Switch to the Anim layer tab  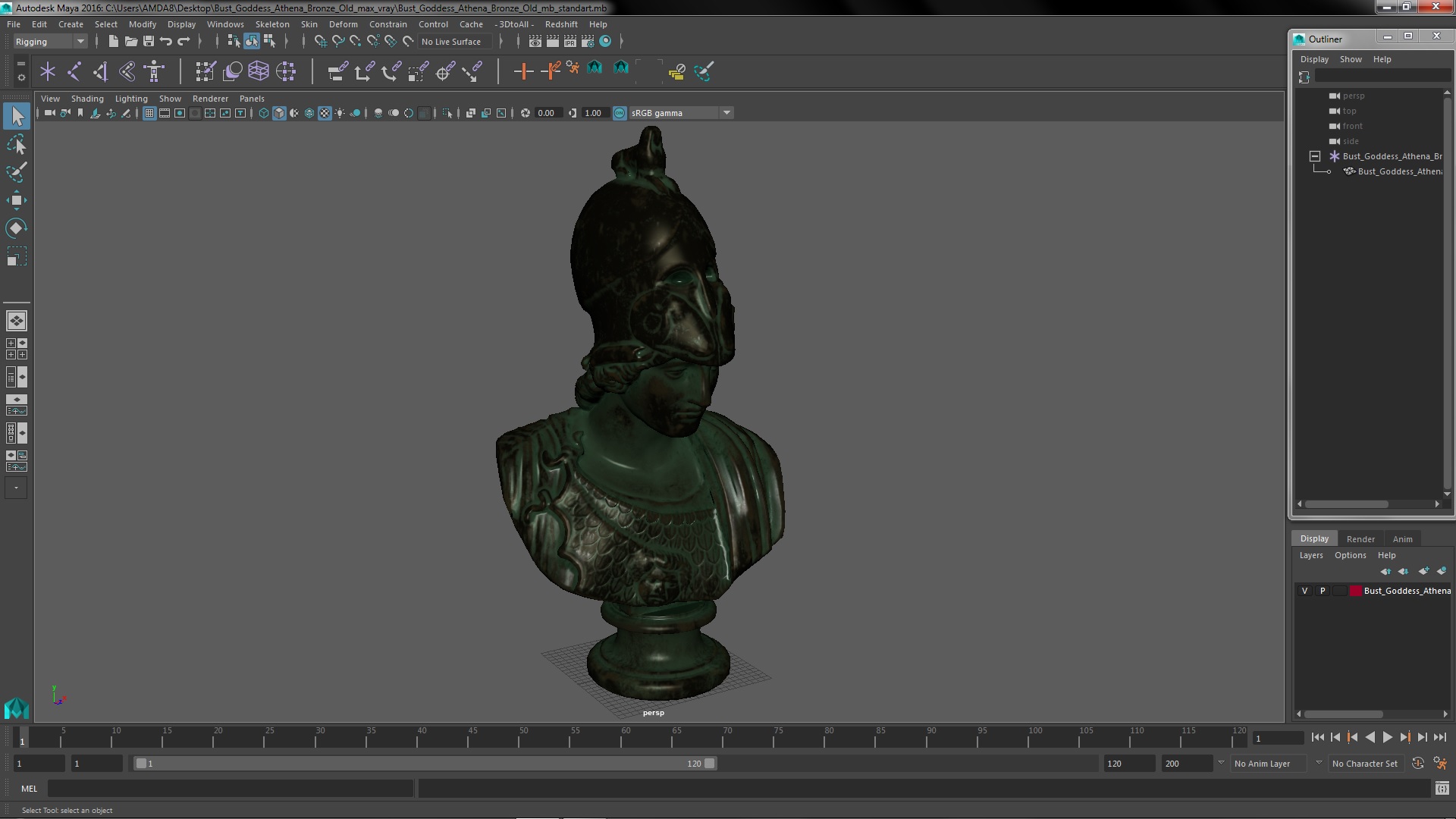1402,539
